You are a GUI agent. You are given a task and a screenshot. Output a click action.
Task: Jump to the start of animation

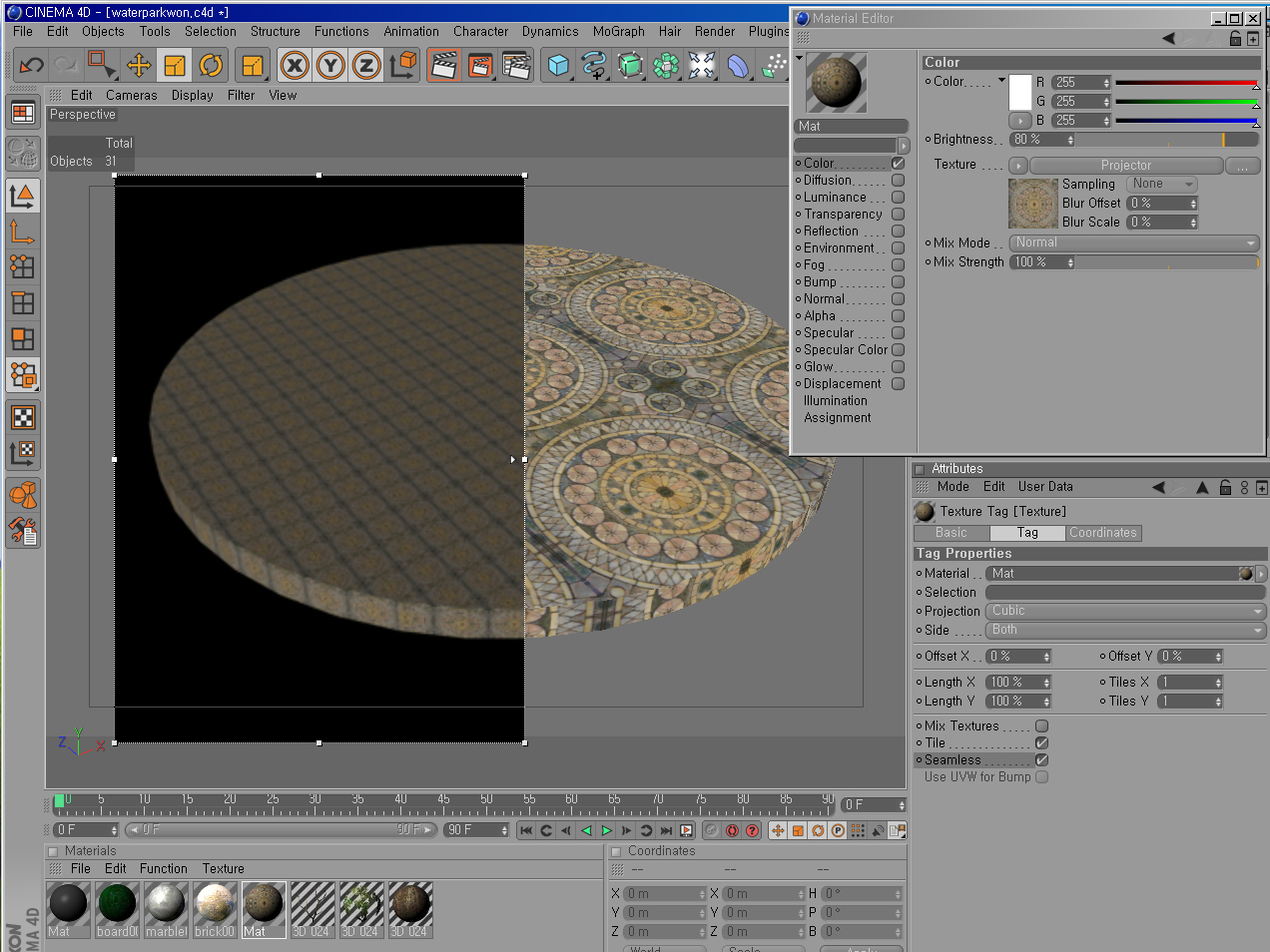pos(526,830)
